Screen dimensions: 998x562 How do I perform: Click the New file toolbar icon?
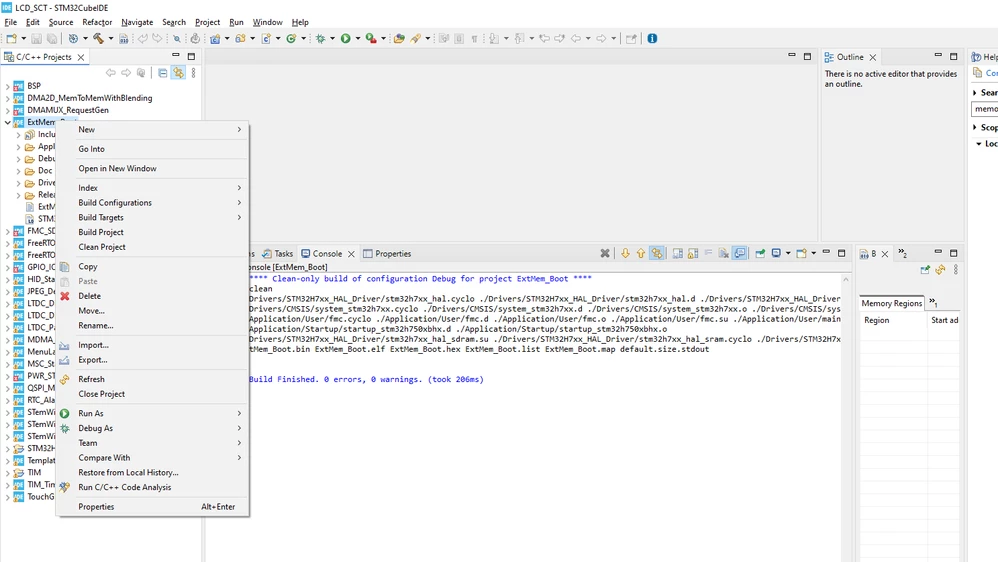coord(11,39)
